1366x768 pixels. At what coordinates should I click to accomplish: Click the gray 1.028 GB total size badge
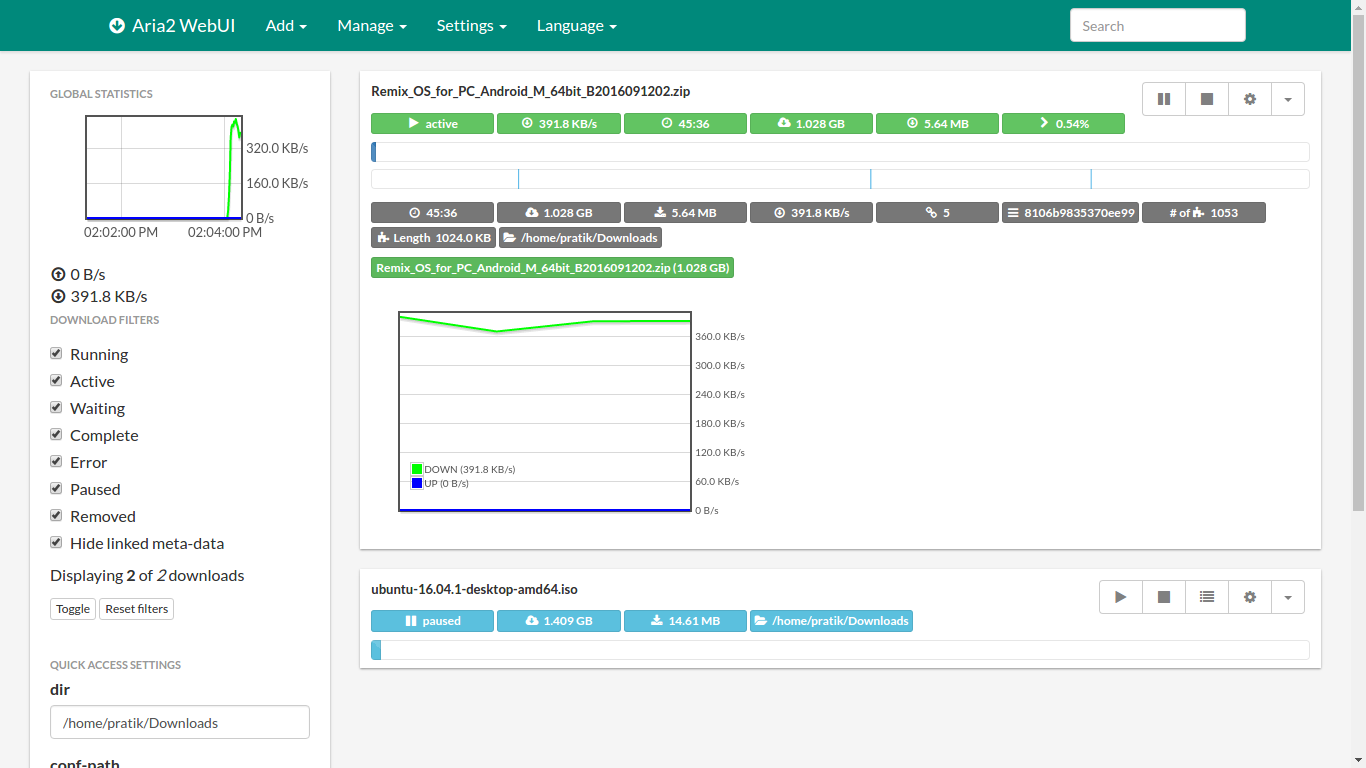click(559, 213)
